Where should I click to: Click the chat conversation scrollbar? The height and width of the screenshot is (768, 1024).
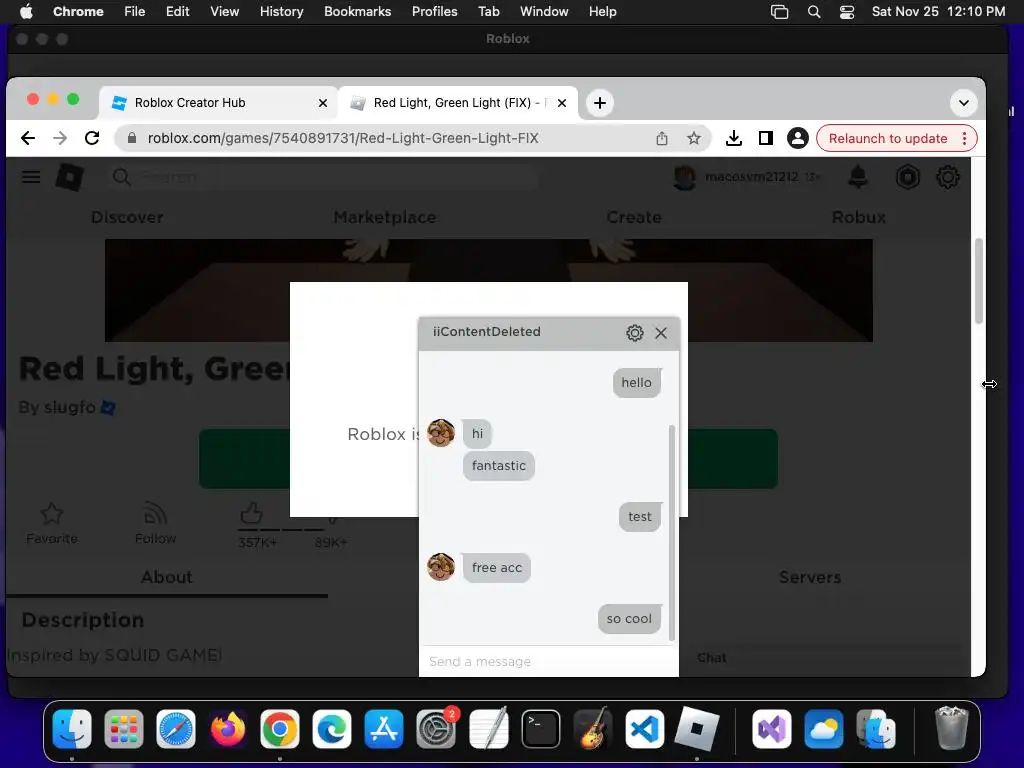click(x=672, y=532)
